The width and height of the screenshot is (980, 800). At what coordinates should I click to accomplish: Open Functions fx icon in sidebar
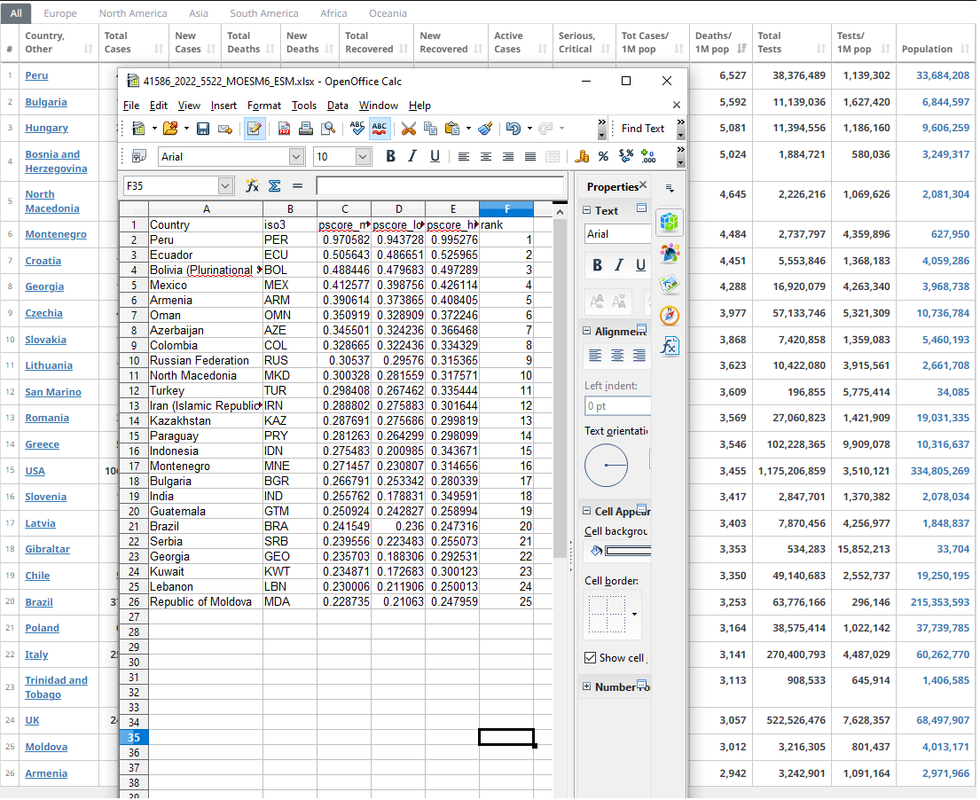click(x=669, y=346)
